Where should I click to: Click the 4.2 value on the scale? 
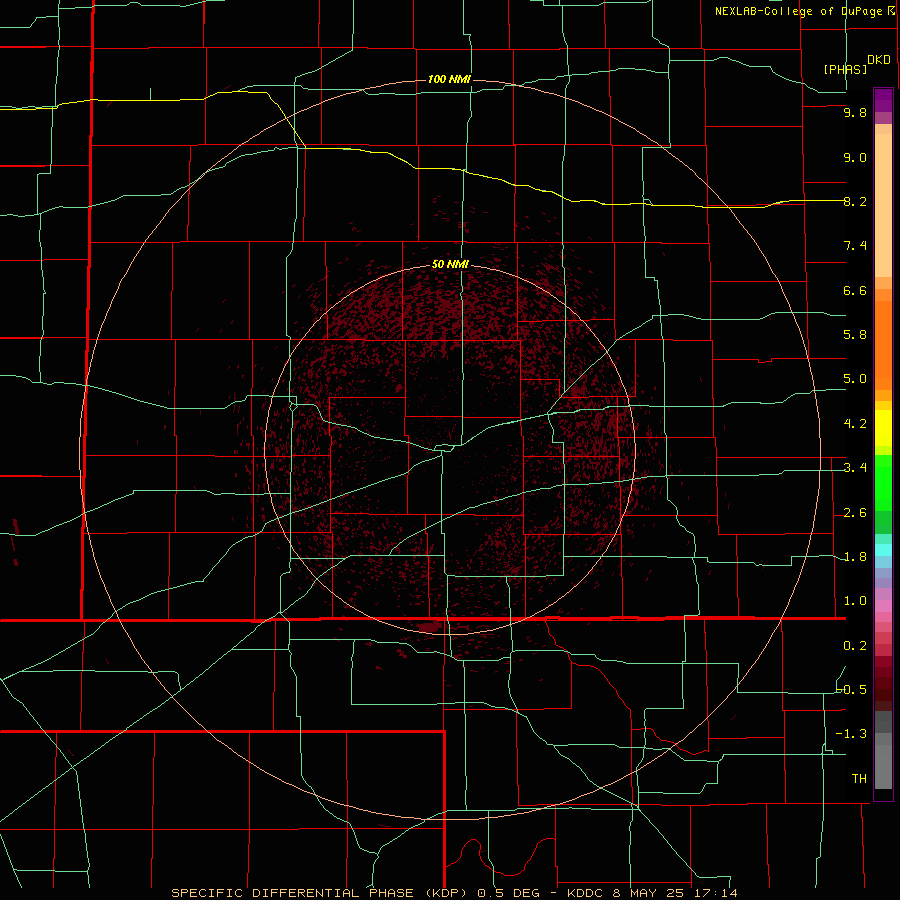coord(855,424)
